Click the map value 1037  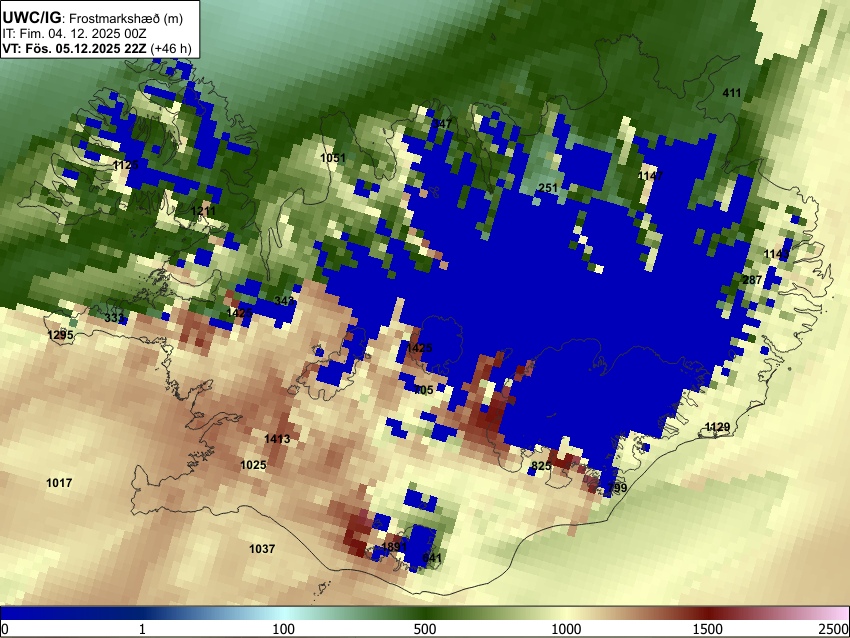click(262, 549)
